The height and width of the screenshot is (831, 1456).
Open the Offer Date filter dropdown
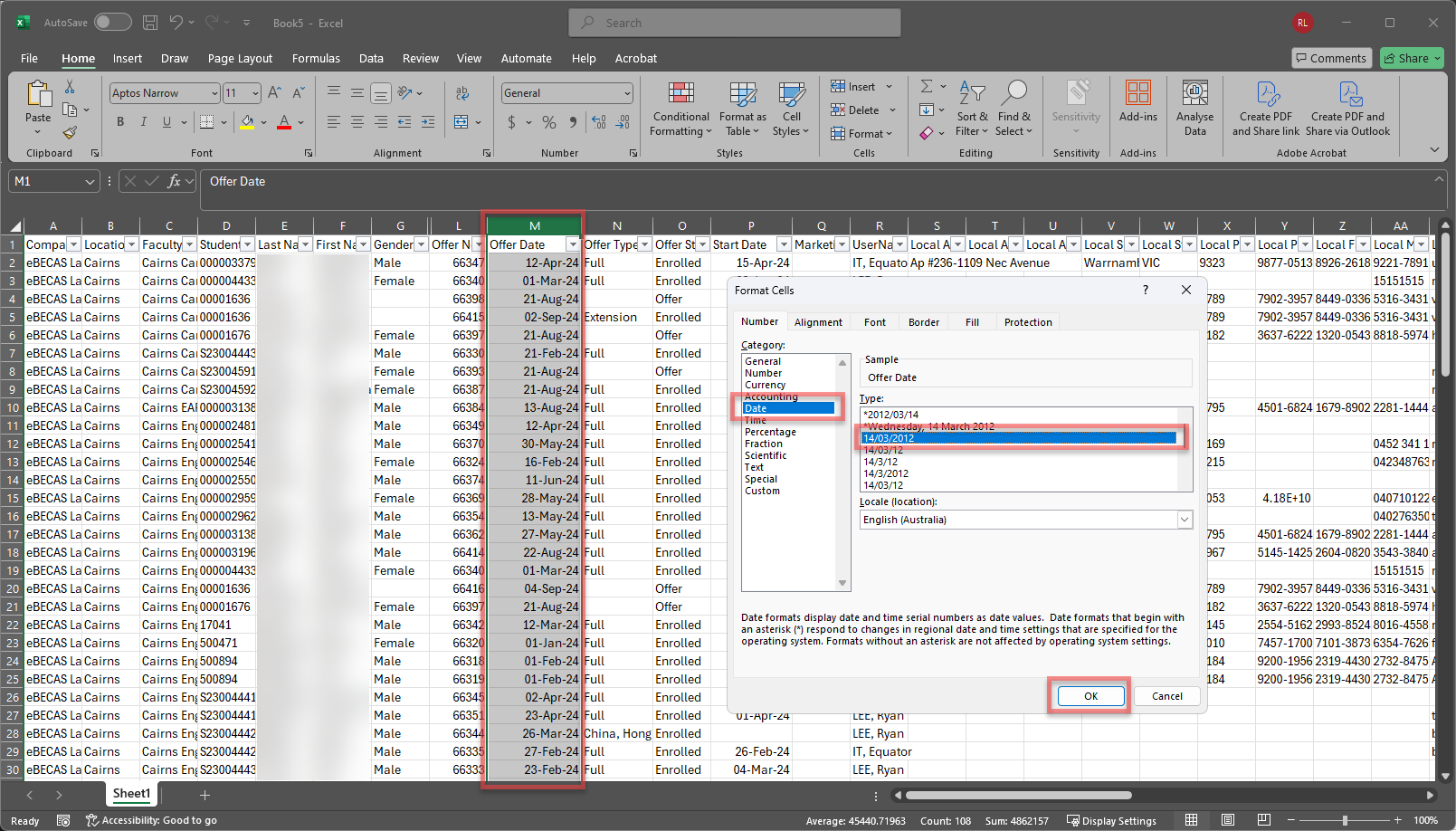tap(572, 244)
